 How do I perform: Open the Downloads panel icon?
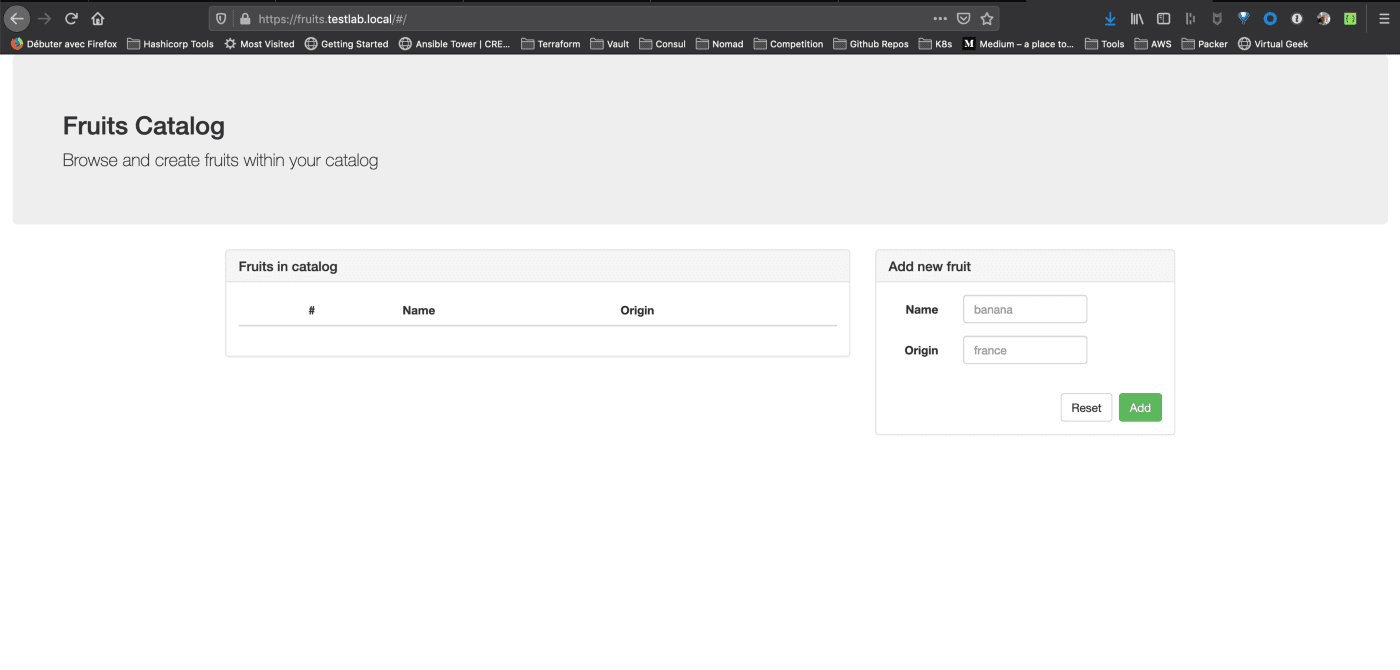click(x=1110, y=18)
